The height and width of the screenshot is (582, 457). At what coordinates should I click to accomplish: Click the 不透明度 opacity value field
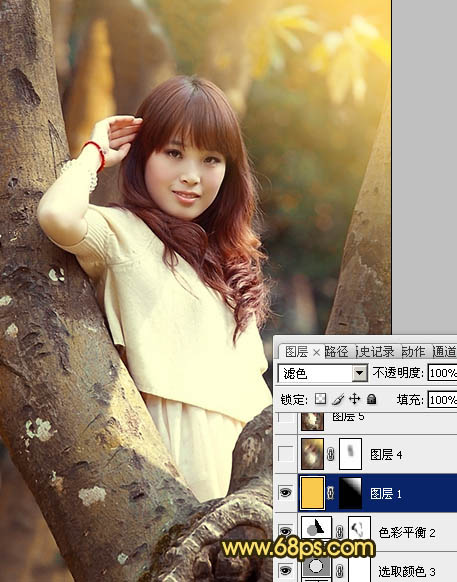click(442, 373)
